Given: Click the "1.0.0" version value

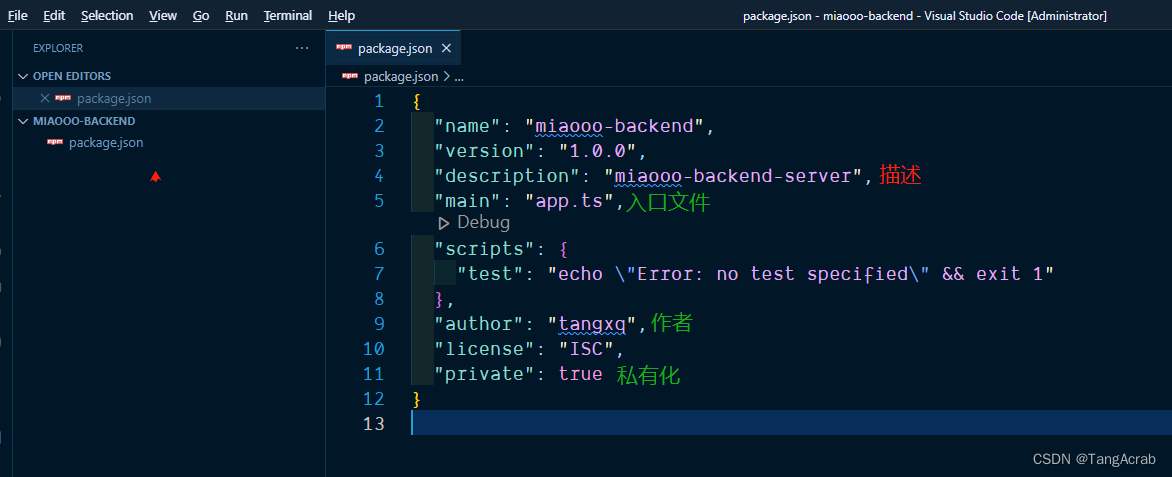Looking at the screenshot, I should point(597,151).
